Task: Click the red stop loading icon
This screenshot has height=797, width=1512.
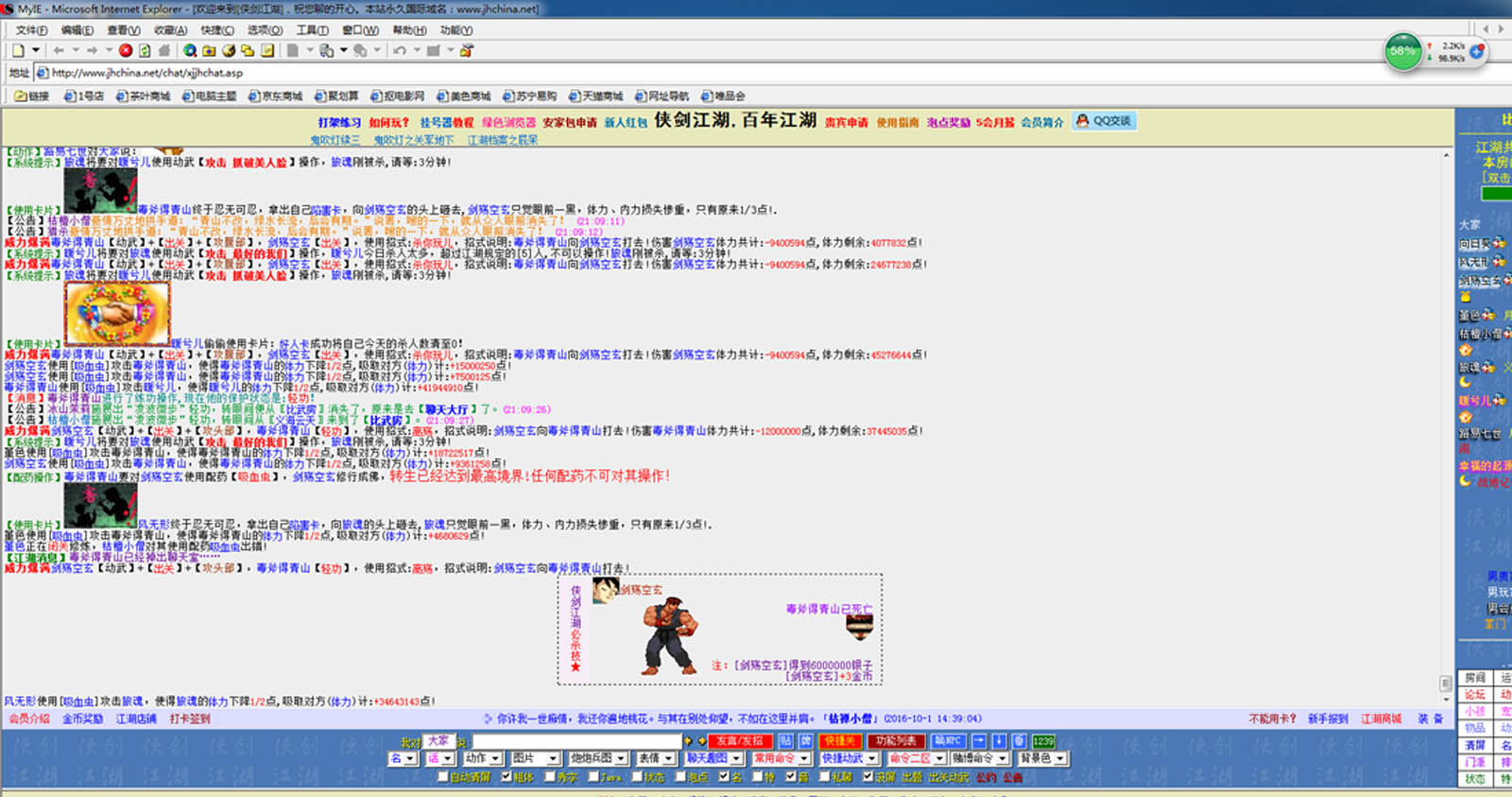Action: pyautogui.click(x=126, y=50)
